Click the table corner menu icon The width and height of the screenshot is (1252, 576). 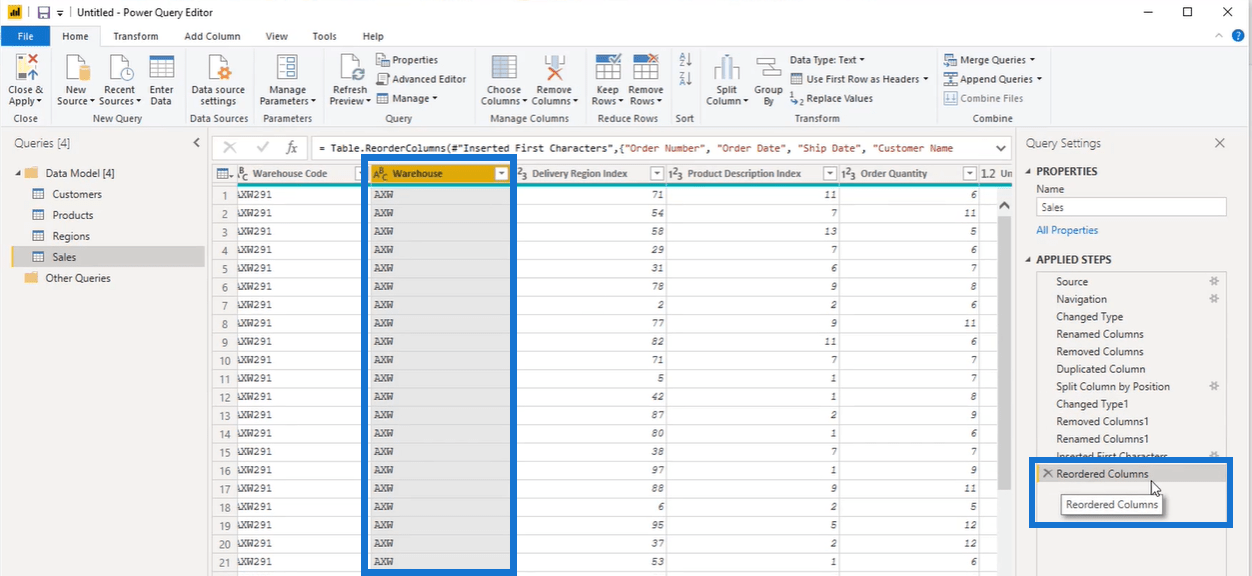tap(225, 173)
